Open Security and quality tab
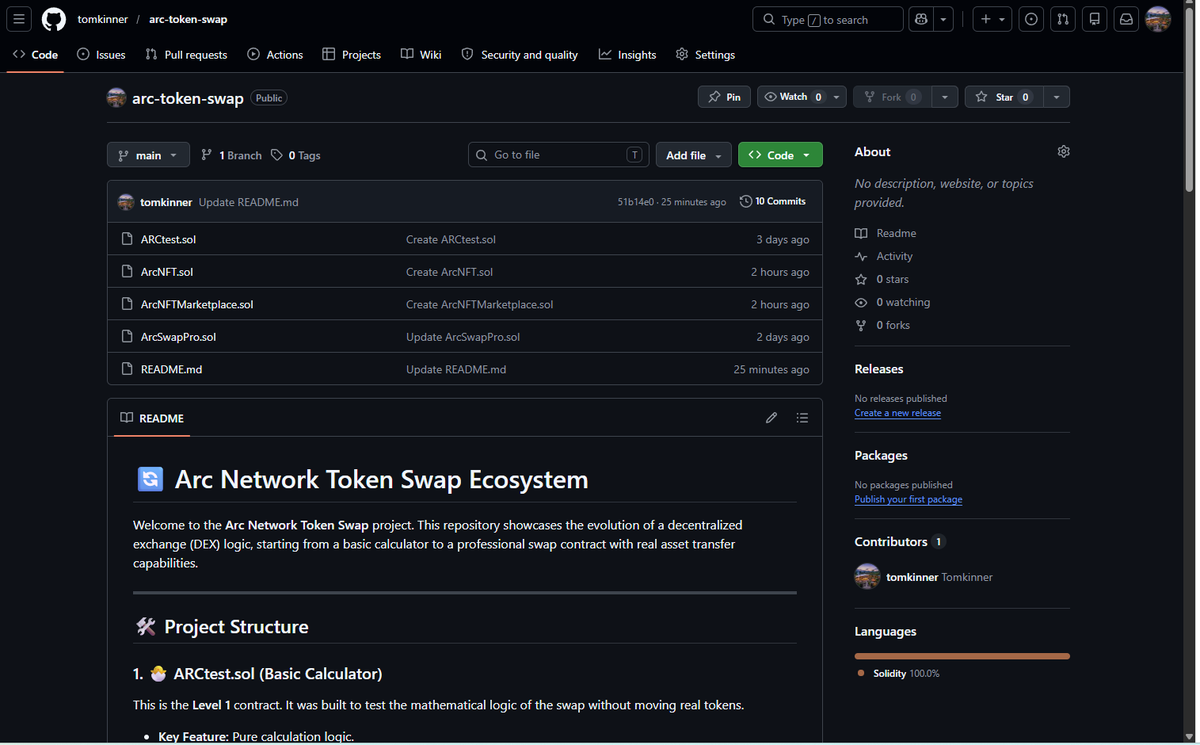This screenshot has width=1200, height=745. 519,54
